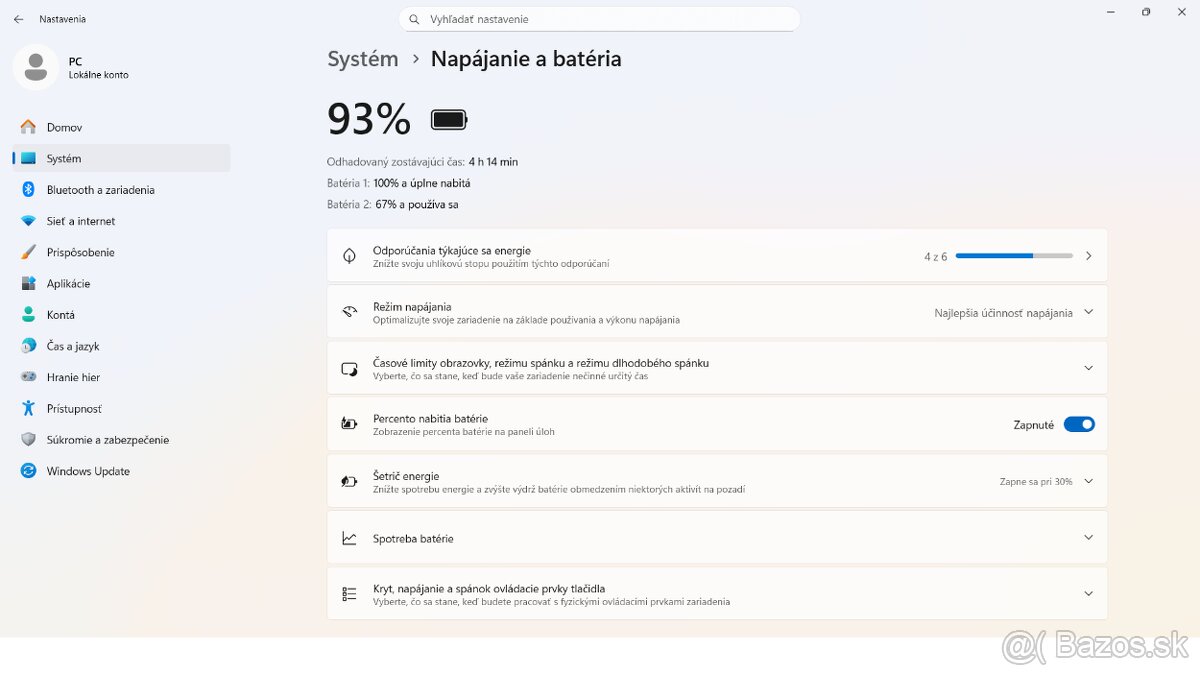Select the Sieť a internet globe icon
This screenshot has width=1200, height=675.
click(x=28, y=220)
